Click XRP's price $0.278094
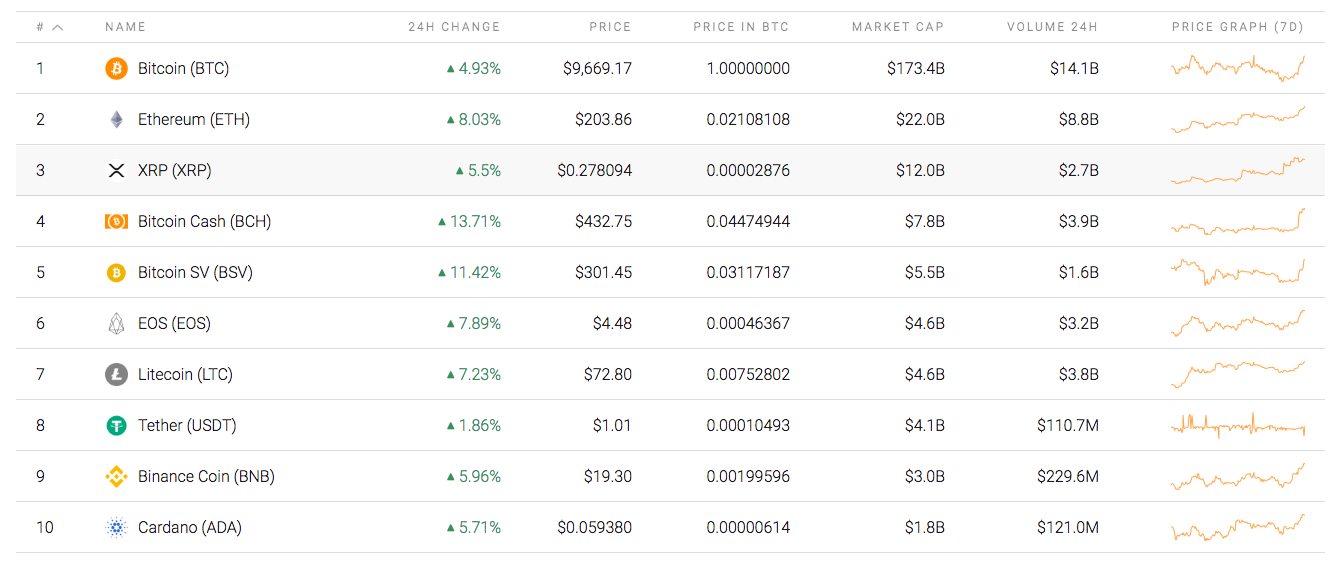The height and width of the screenshot is (564, 1339). point(594,170)
